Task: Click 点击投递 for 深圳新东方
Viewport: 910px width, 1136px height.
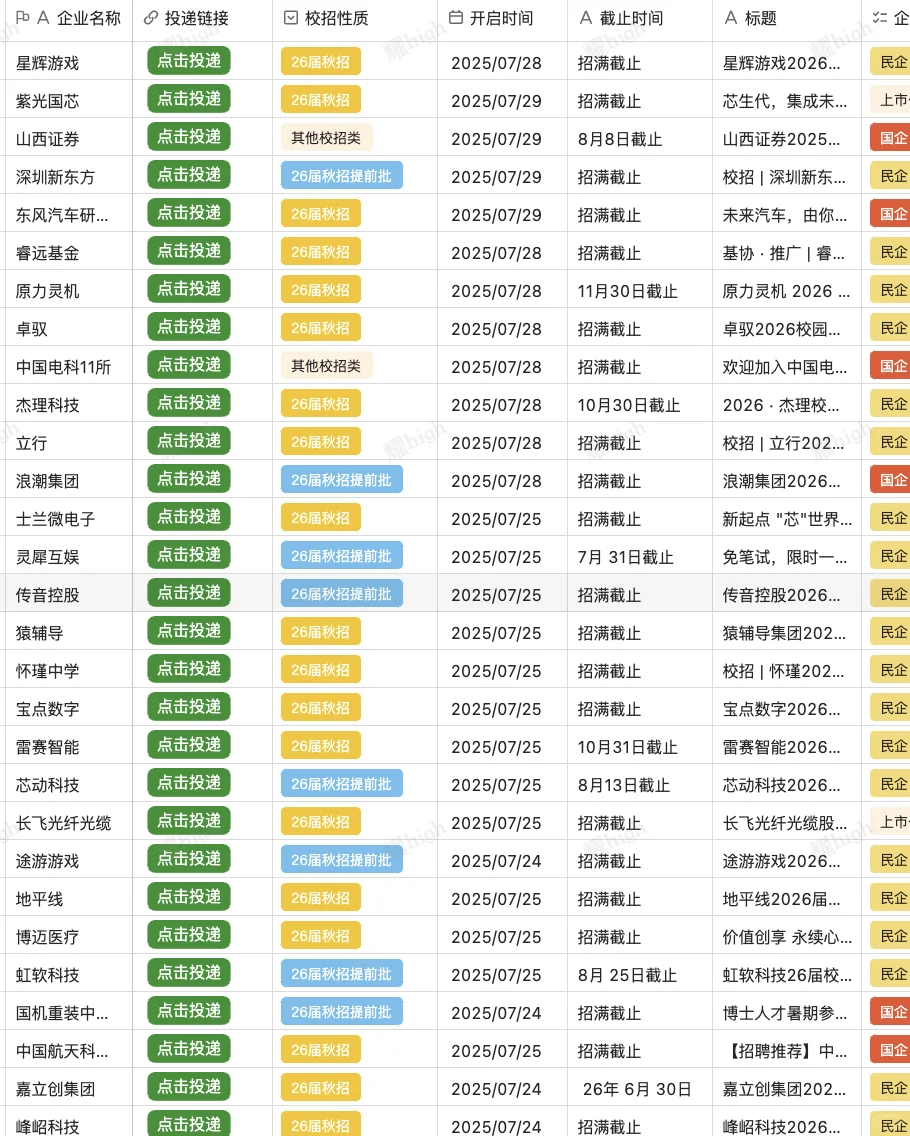Action: coord(188,175)
